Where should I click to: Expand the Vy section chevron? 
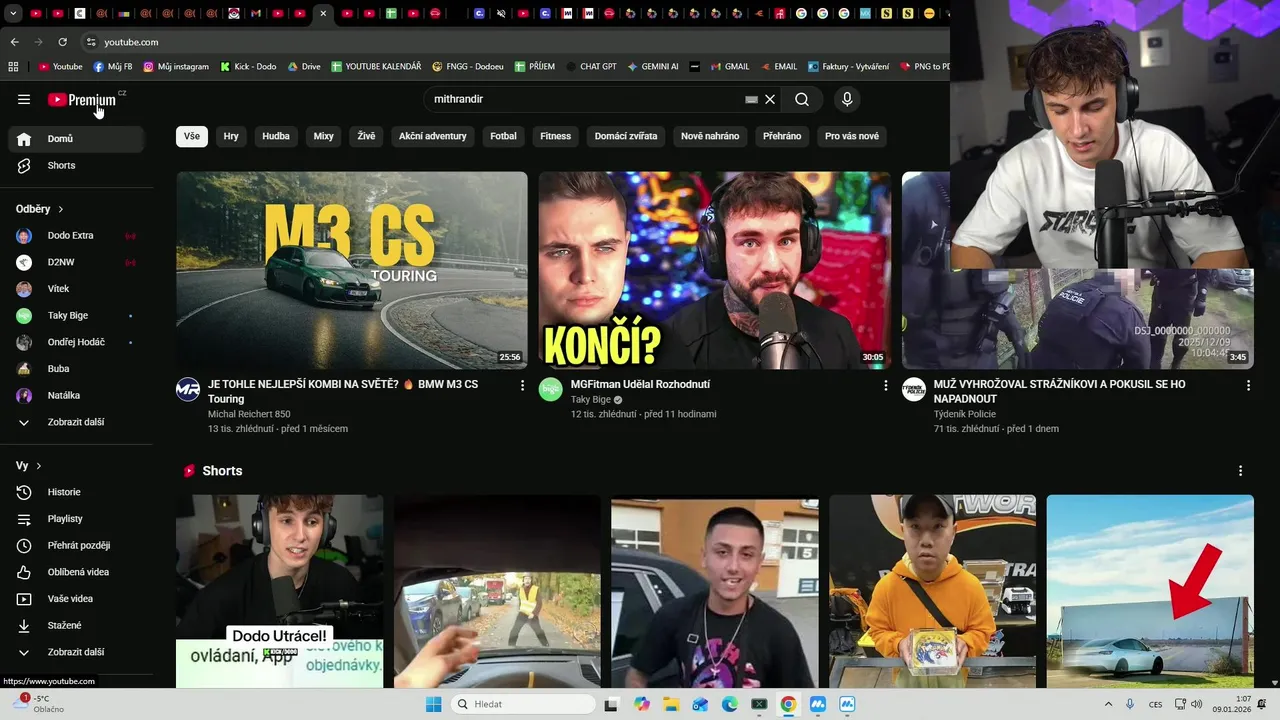(x=39, y=466)
